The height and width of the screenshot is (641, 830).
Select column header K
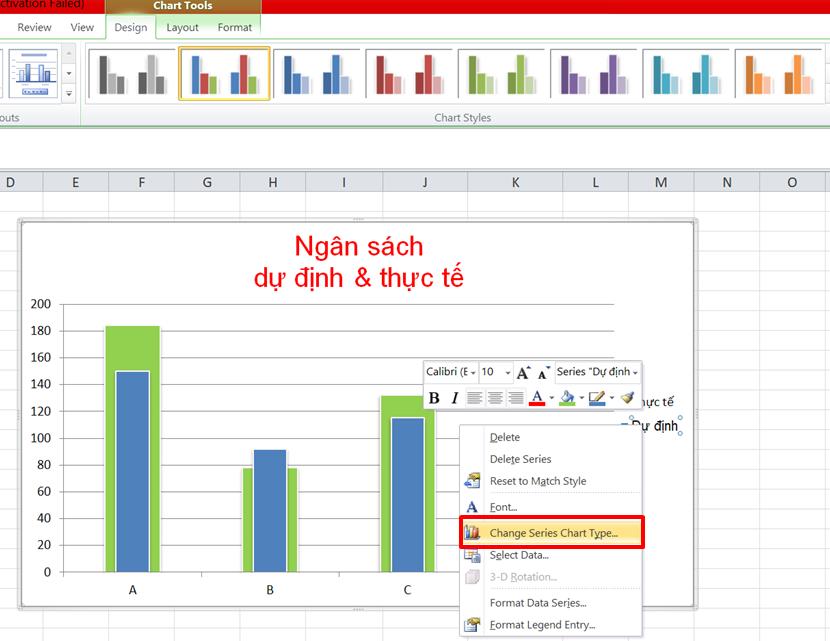click(x=515, y=183)
